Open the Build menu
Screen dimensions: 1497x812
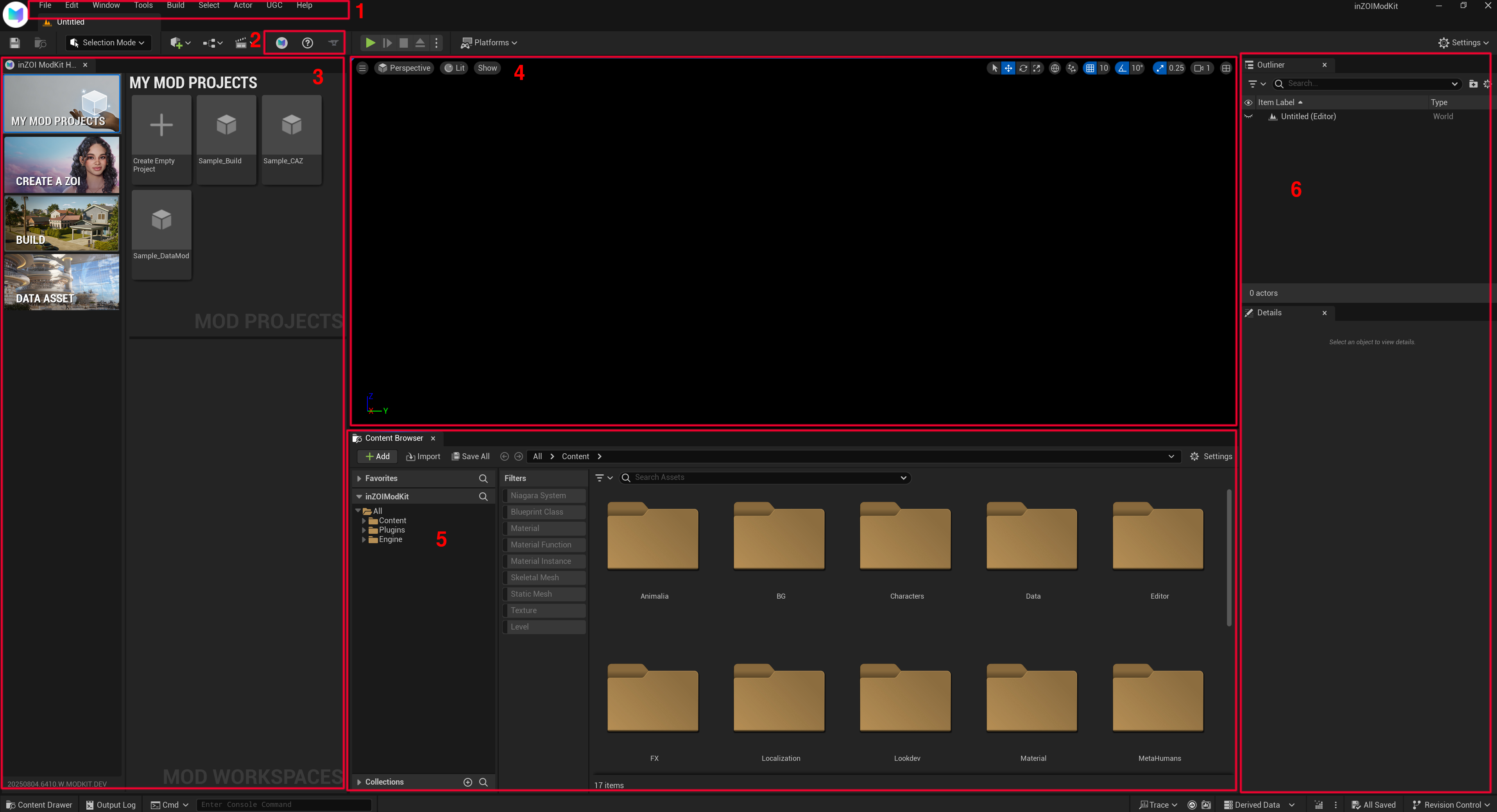(175, 5)
